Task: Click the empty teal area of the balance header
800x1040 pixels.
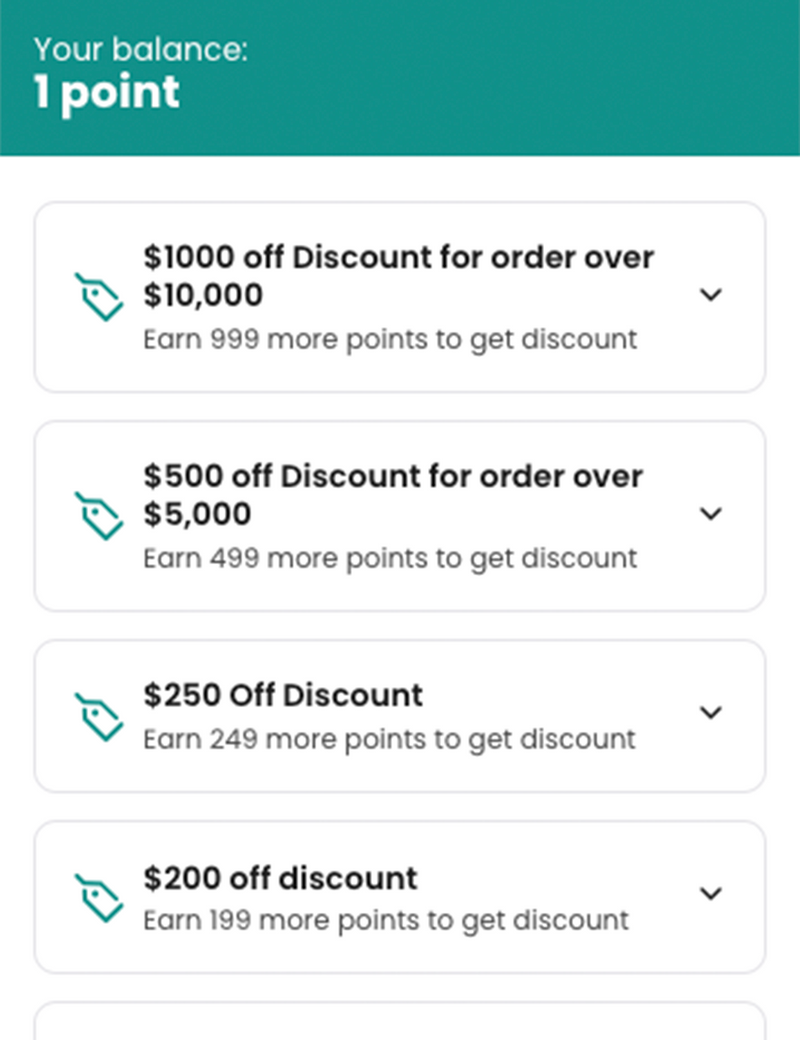Action: pos(550,78)
